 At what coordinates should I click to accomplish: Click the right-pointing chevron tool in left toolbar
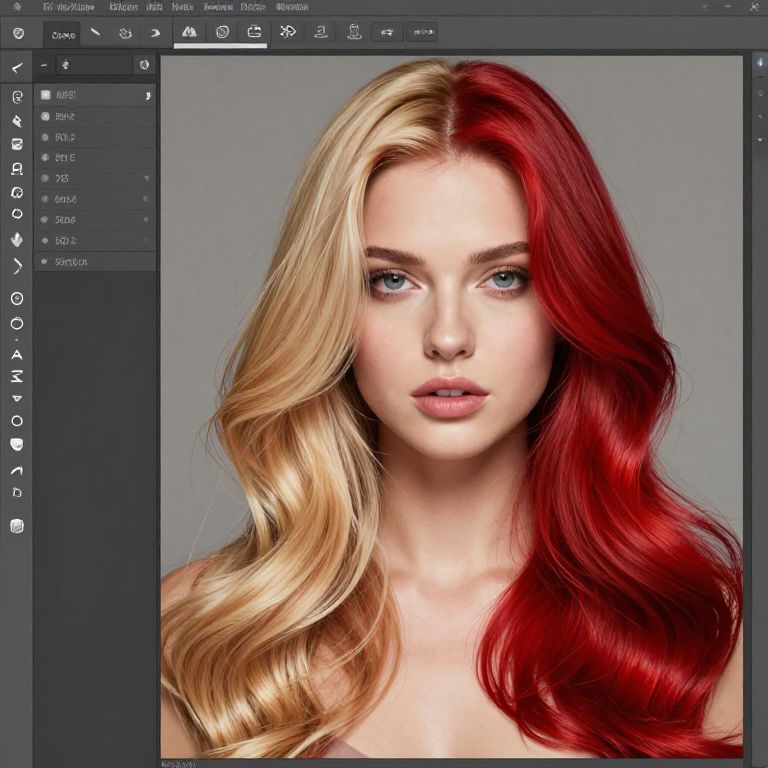coord(17,266)
